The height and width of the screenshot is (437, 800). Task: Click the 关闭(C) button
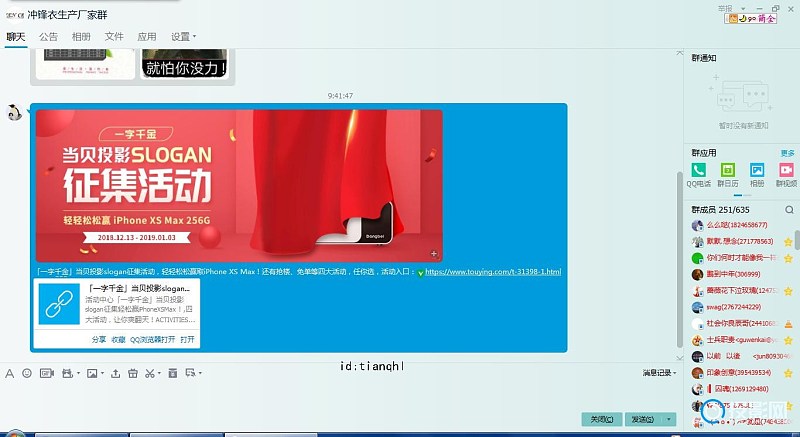pos(602,419)
